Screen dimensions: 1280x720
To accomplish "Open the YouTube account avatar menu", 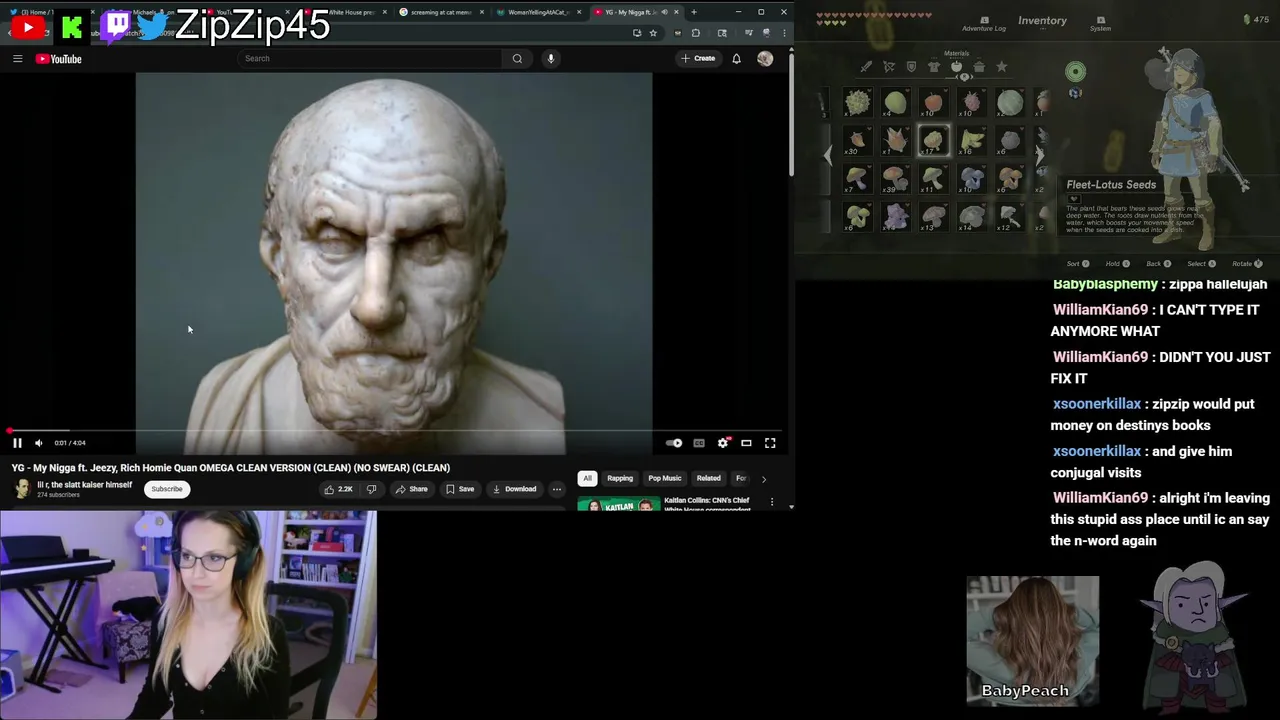I will click(x=765, y=59).
